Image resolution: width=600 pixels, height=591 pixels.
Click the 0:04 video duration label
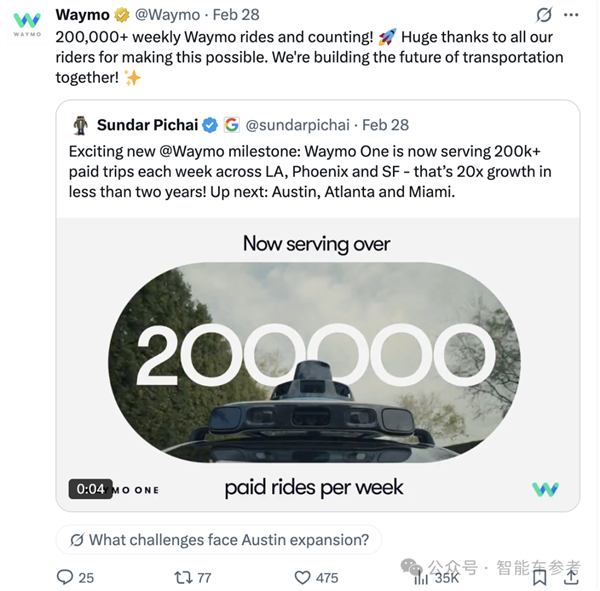[90, 489]
